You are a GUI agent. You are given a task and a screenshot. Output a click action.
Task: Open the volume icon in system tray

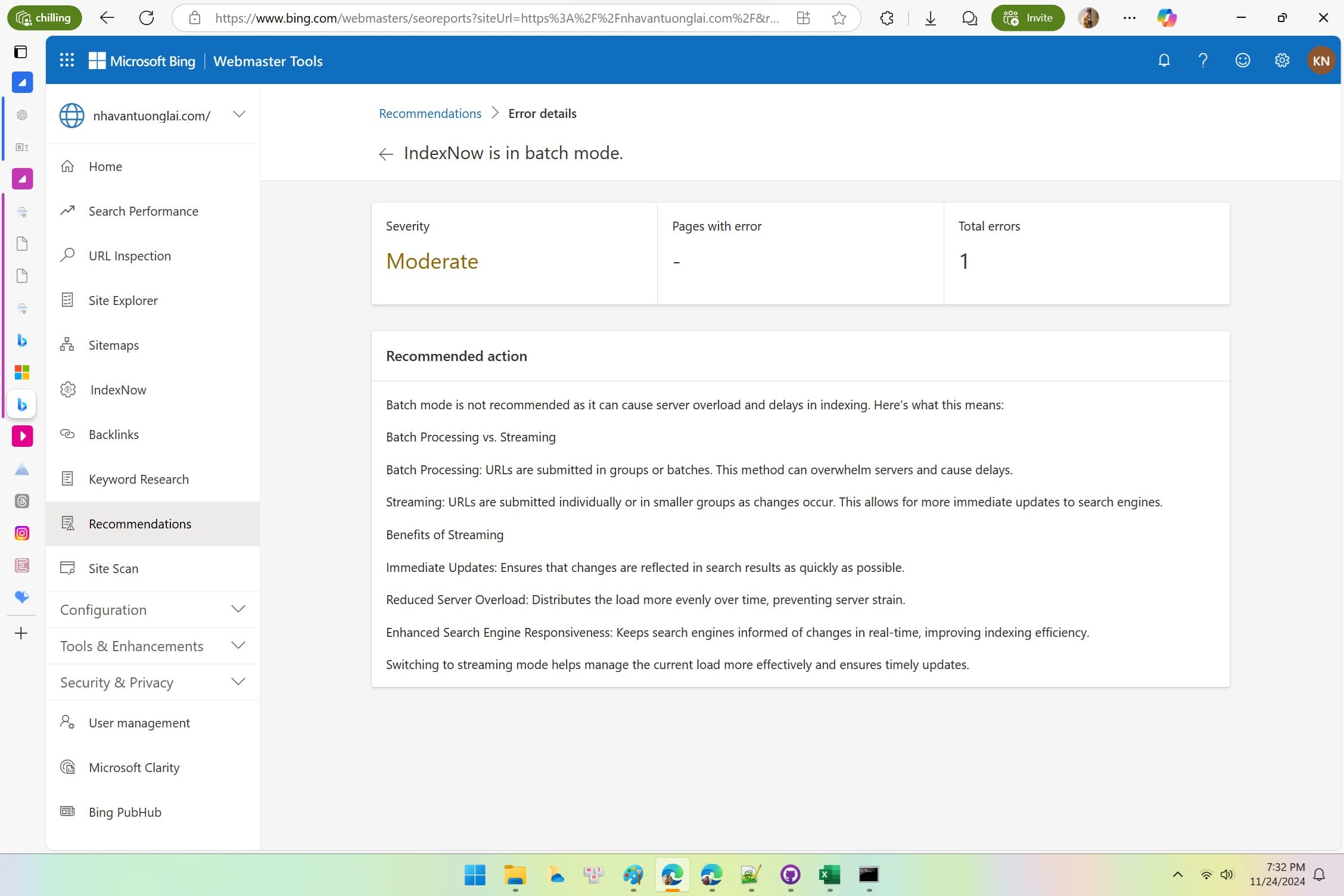1226,875
